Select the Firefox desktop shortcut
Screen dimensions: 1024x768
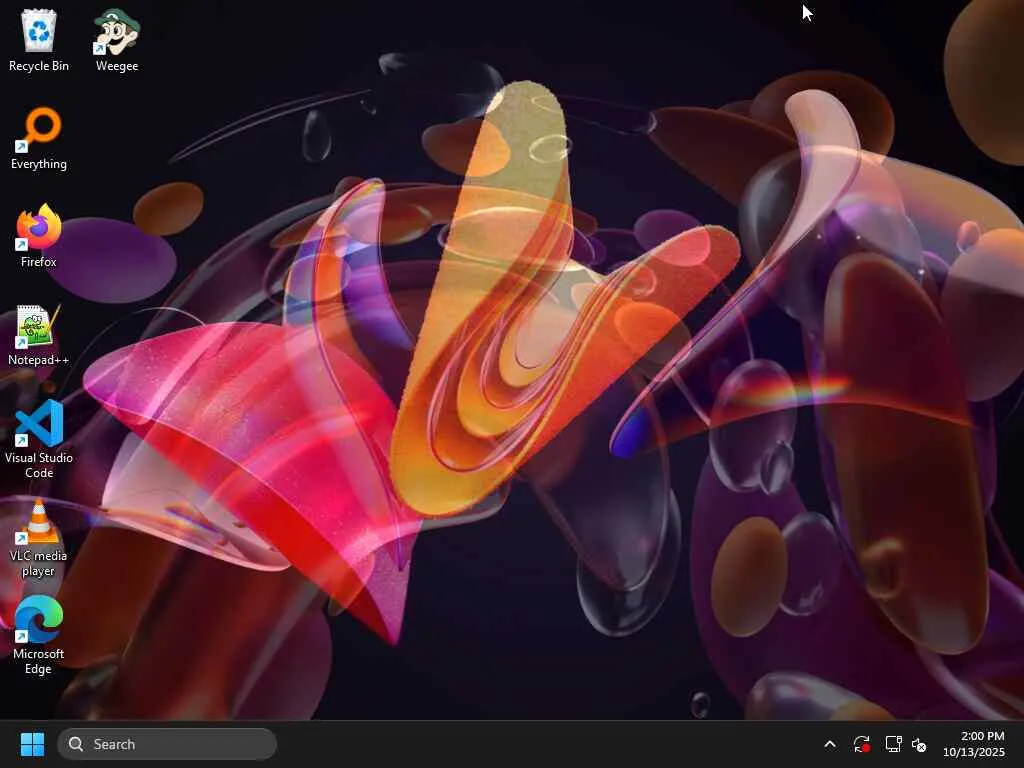coord(39,236)
